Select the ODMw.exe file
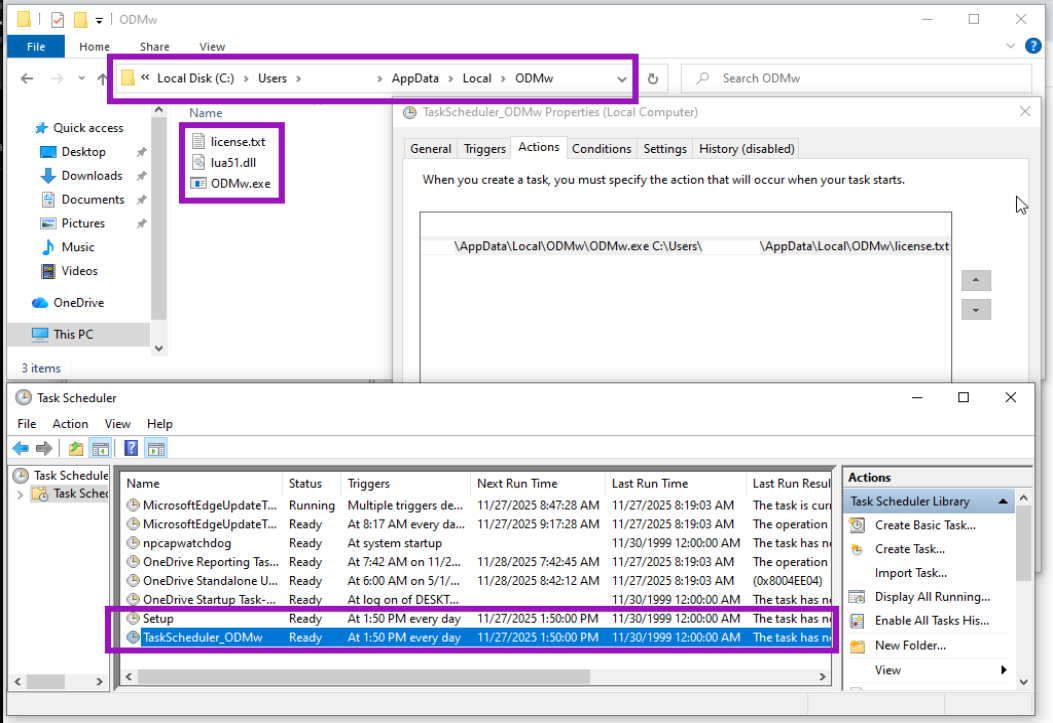Screen dimensions: 1053x723 point(240,183)
